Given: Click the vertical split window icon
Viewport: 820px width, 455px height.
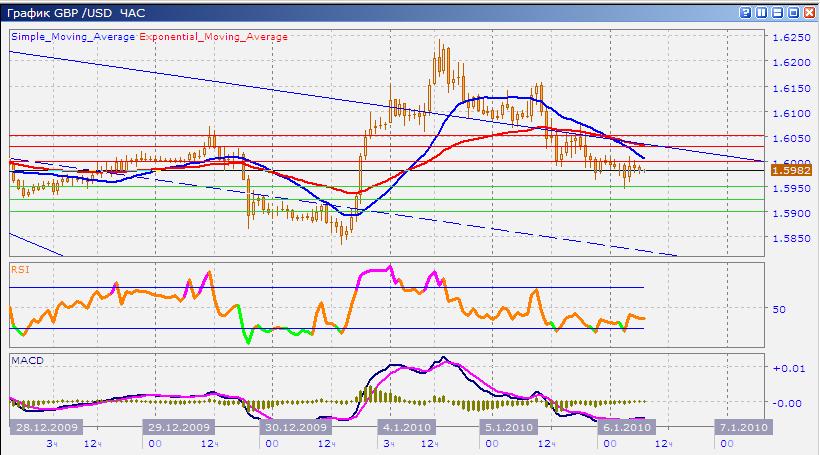Looking at the screenshot, I should (761, 13).
